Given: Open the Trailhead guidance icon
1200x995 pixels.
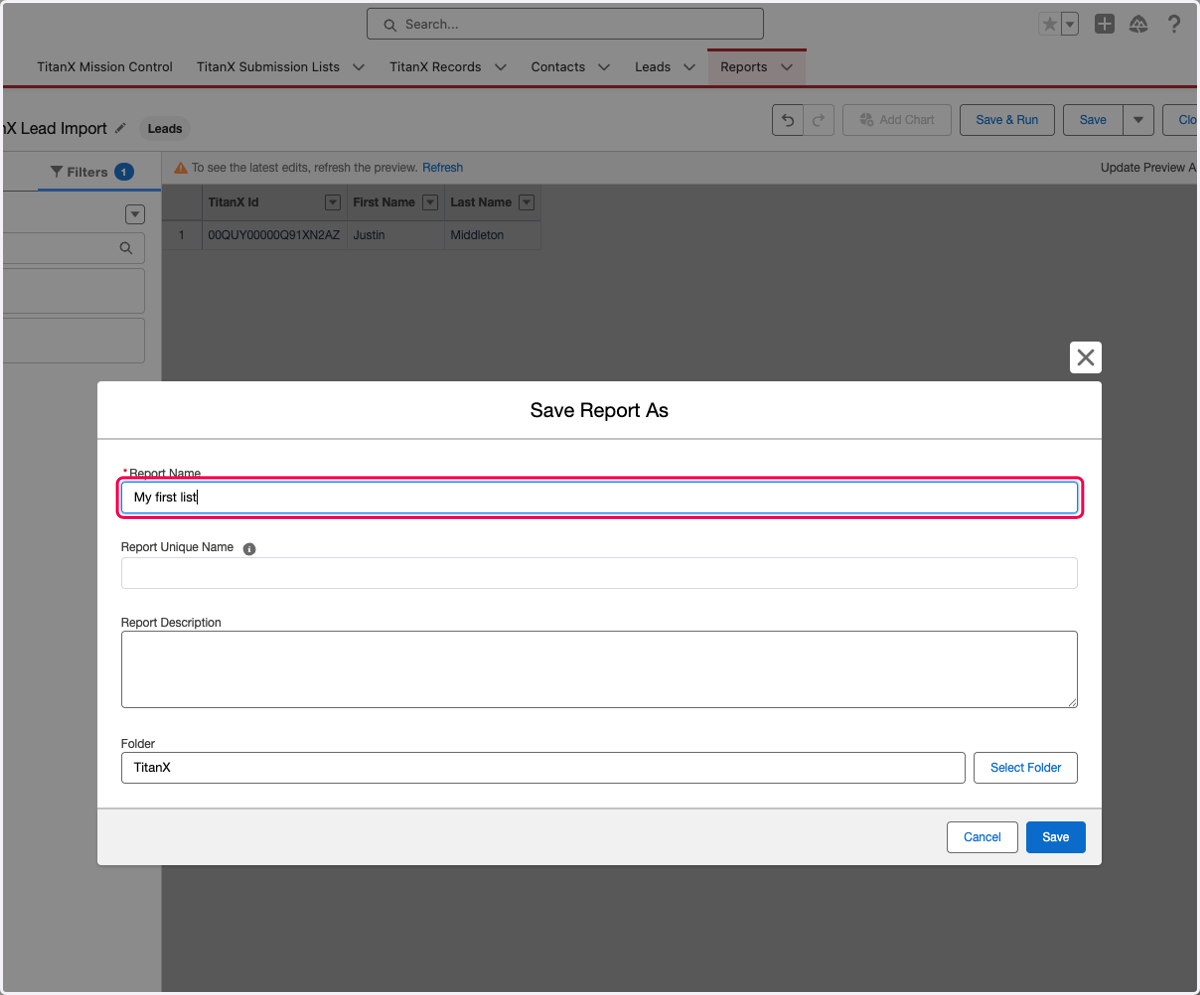Looking at the screenshot, I should 1138,24.
